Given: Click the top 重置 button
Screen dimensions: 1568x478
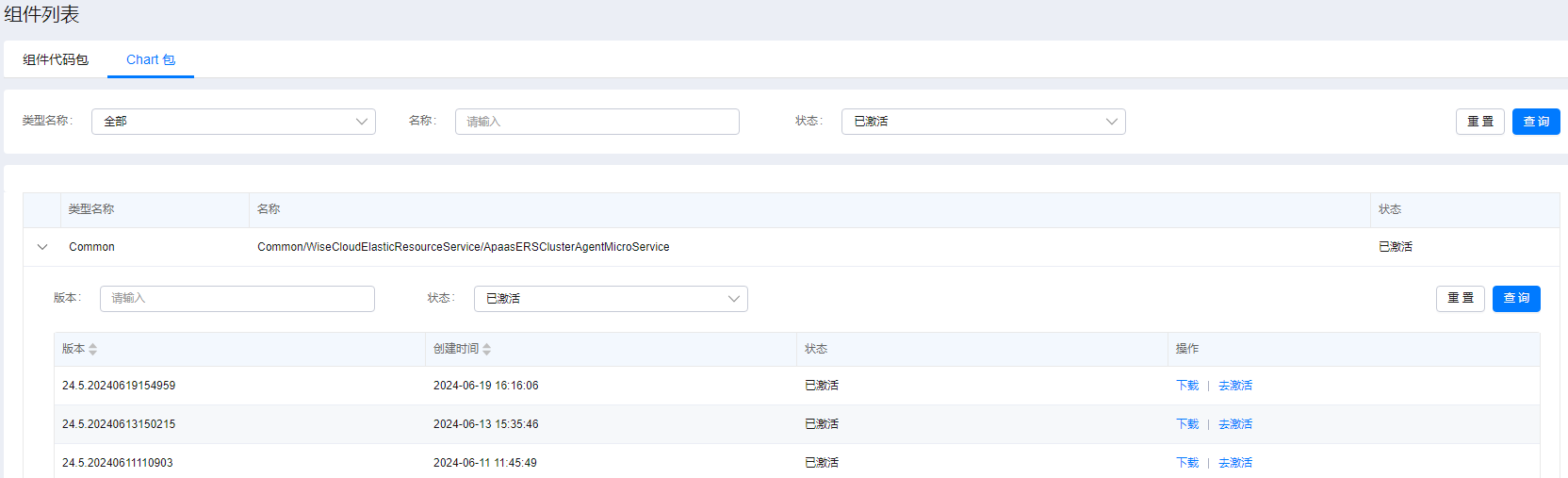Looking at the screenshot, I should pyautogui.click(x=1479, y=122).
